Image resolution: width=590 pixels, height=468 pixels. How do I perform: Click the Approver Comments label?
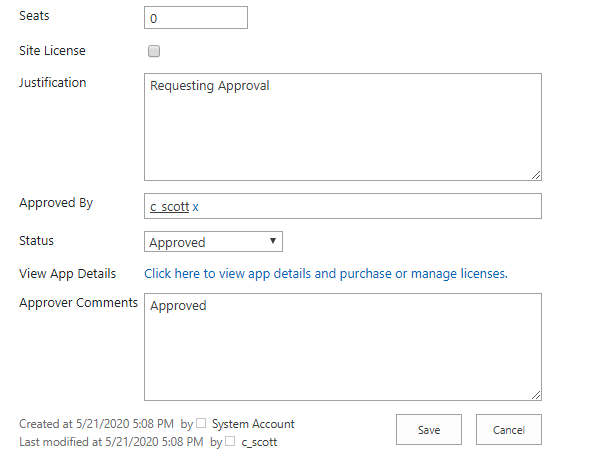coord(78,303)
